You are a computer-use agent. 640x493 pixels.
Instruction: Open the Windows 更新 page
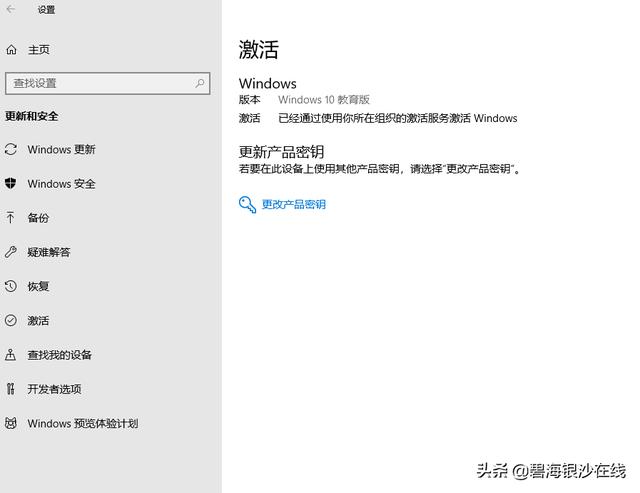(62, 149)
